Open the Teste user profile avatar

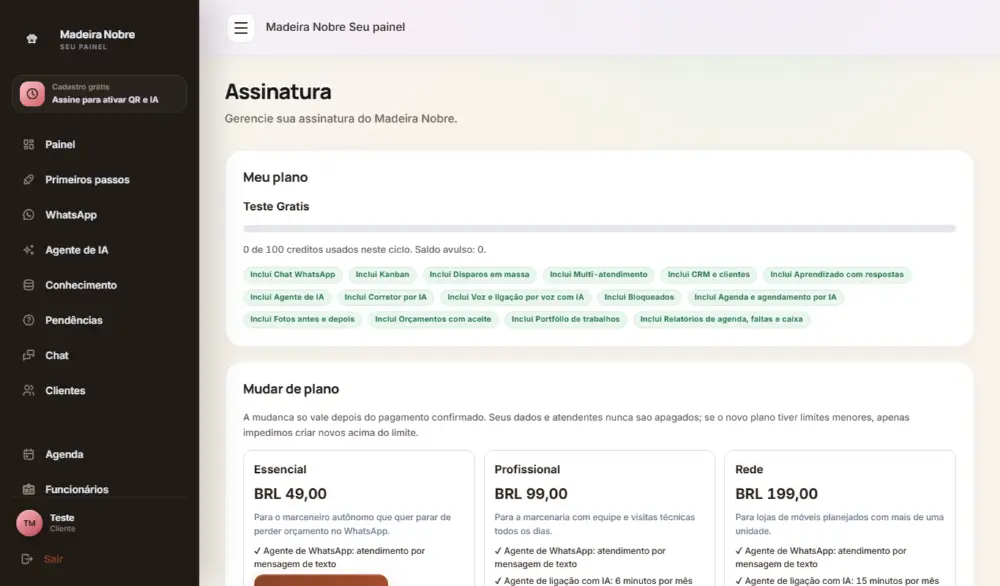pyautogui.click(x=29, y=523)
